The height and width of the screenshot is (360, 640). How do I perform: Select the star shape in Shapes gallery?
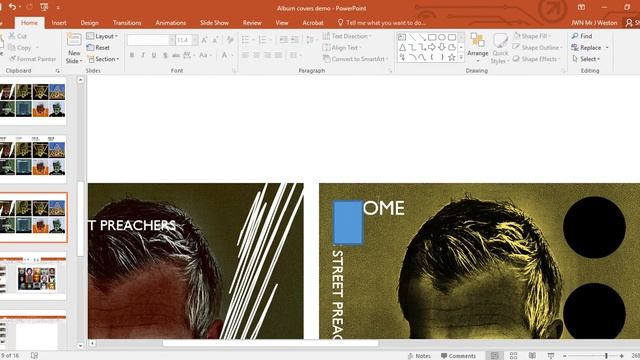[451, 58]
